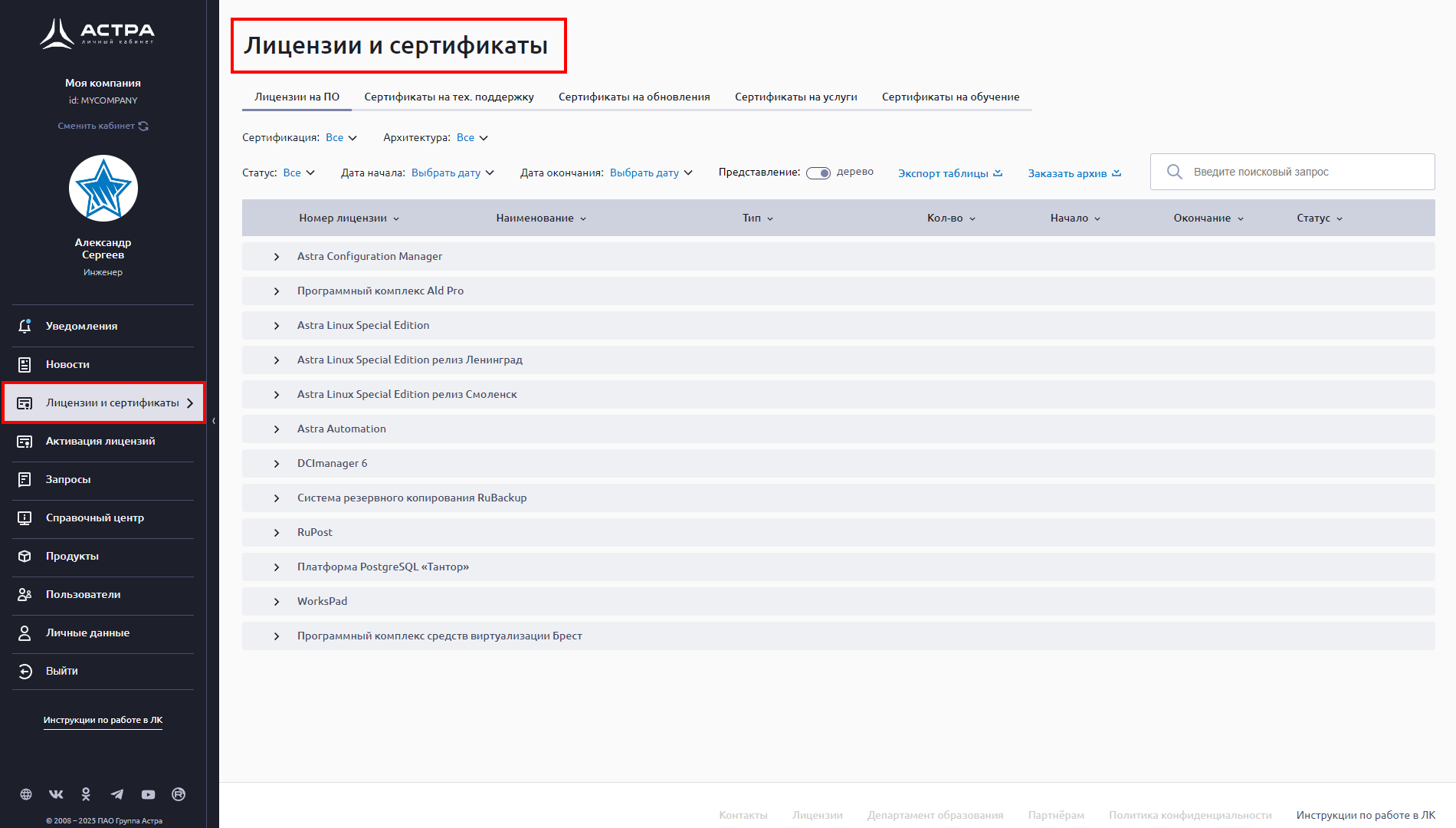Expand the релиз Ленинград row
Screen dimensions: 1456x828
(277, 360)
